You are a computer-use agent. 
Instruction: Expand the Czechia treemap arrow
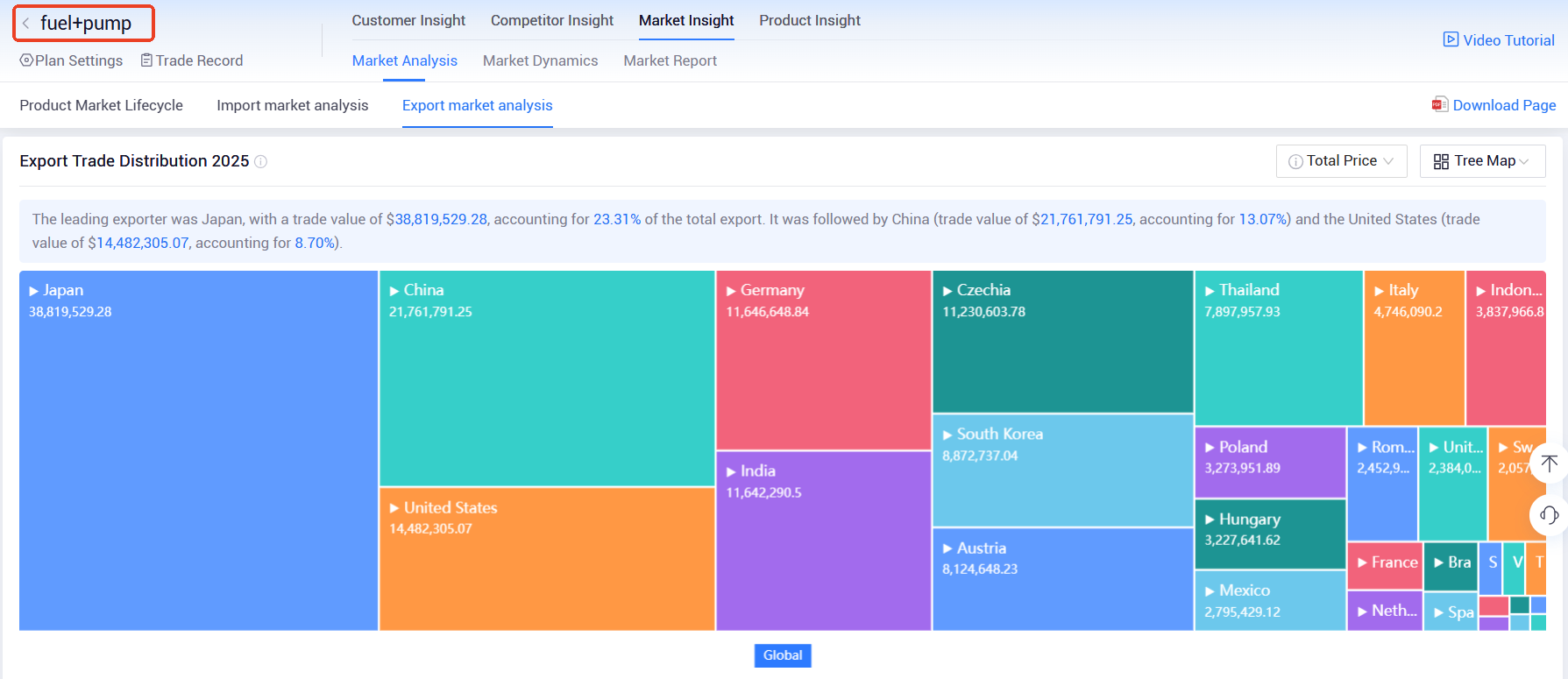click(x=947, y=291)
